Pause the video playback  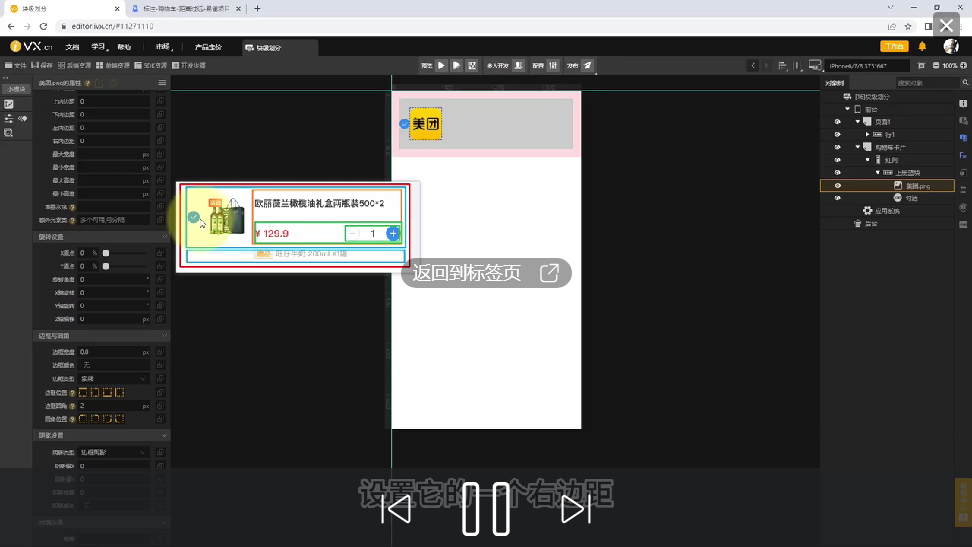(x=486, y=509)
